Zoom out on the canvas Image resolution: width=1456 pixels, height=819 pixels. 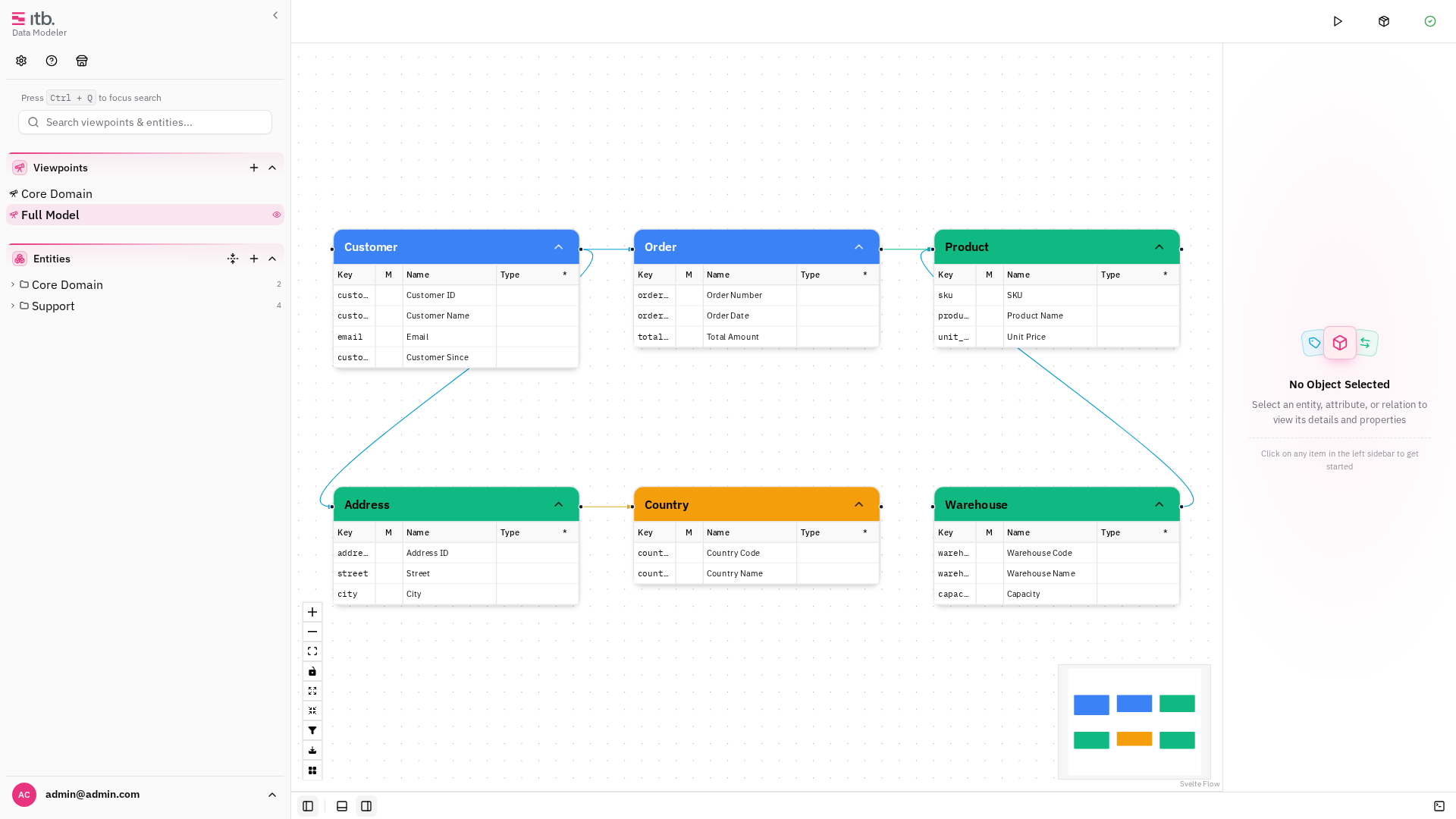pos(312,632)
